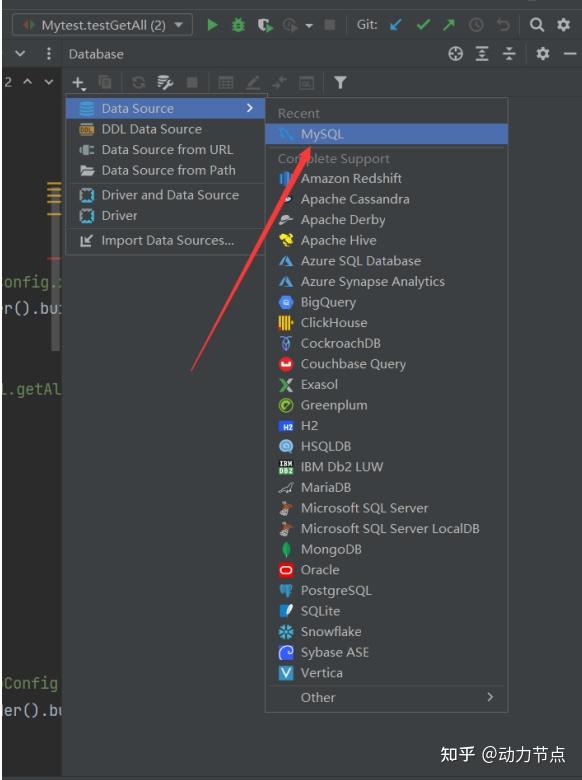Choose Data Source from URL
The width and height of the screenshot is (582, 780).
(x=165, y=149)
